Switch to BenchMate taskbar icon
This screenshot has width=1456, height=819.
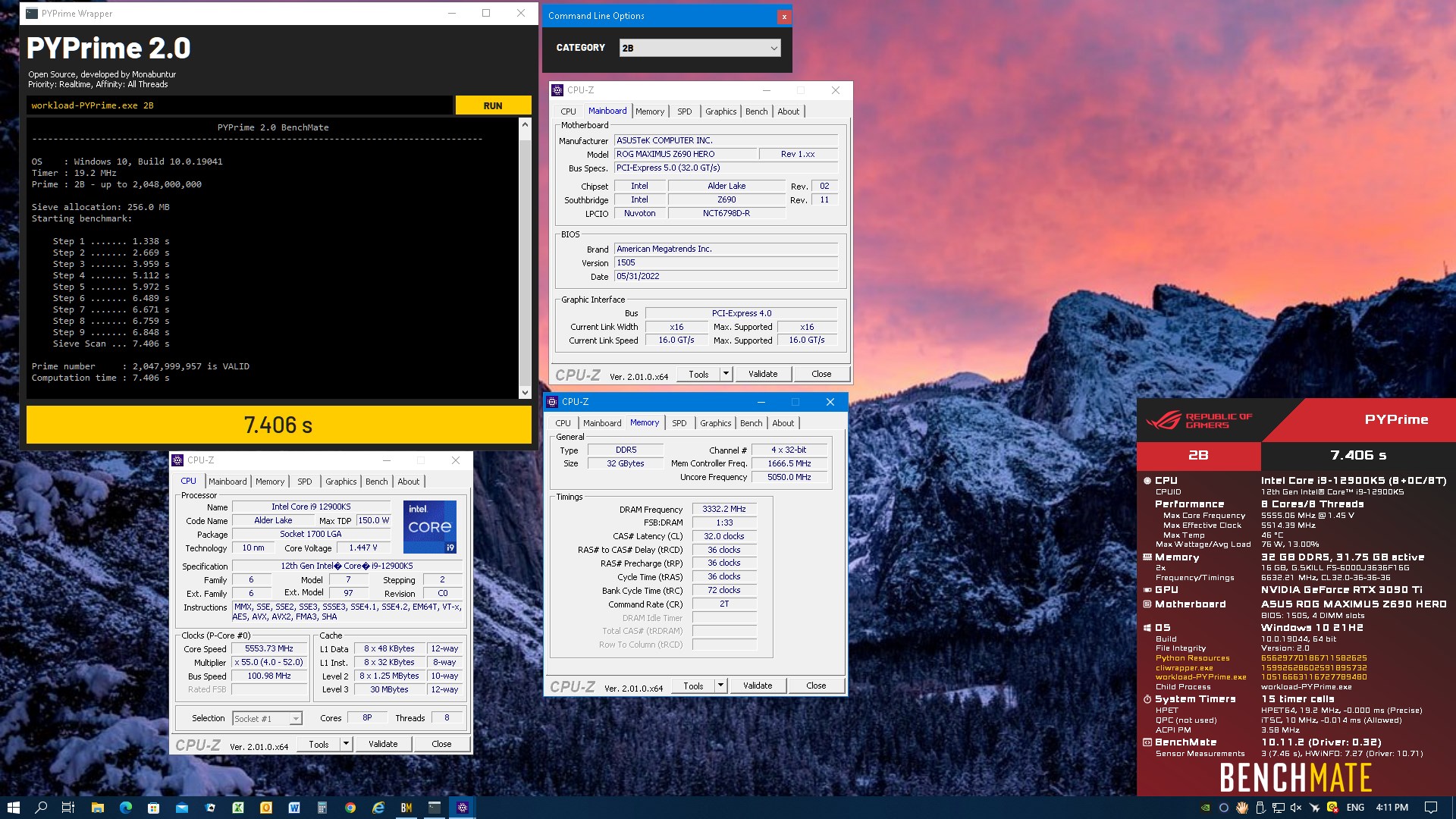click(x=406, y=808)
